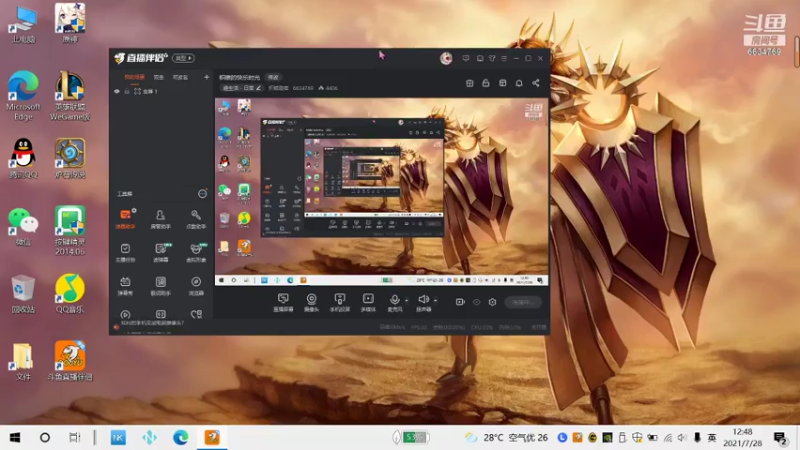
Task: Click the record video icon beside settings
Action: coord(460,302)
